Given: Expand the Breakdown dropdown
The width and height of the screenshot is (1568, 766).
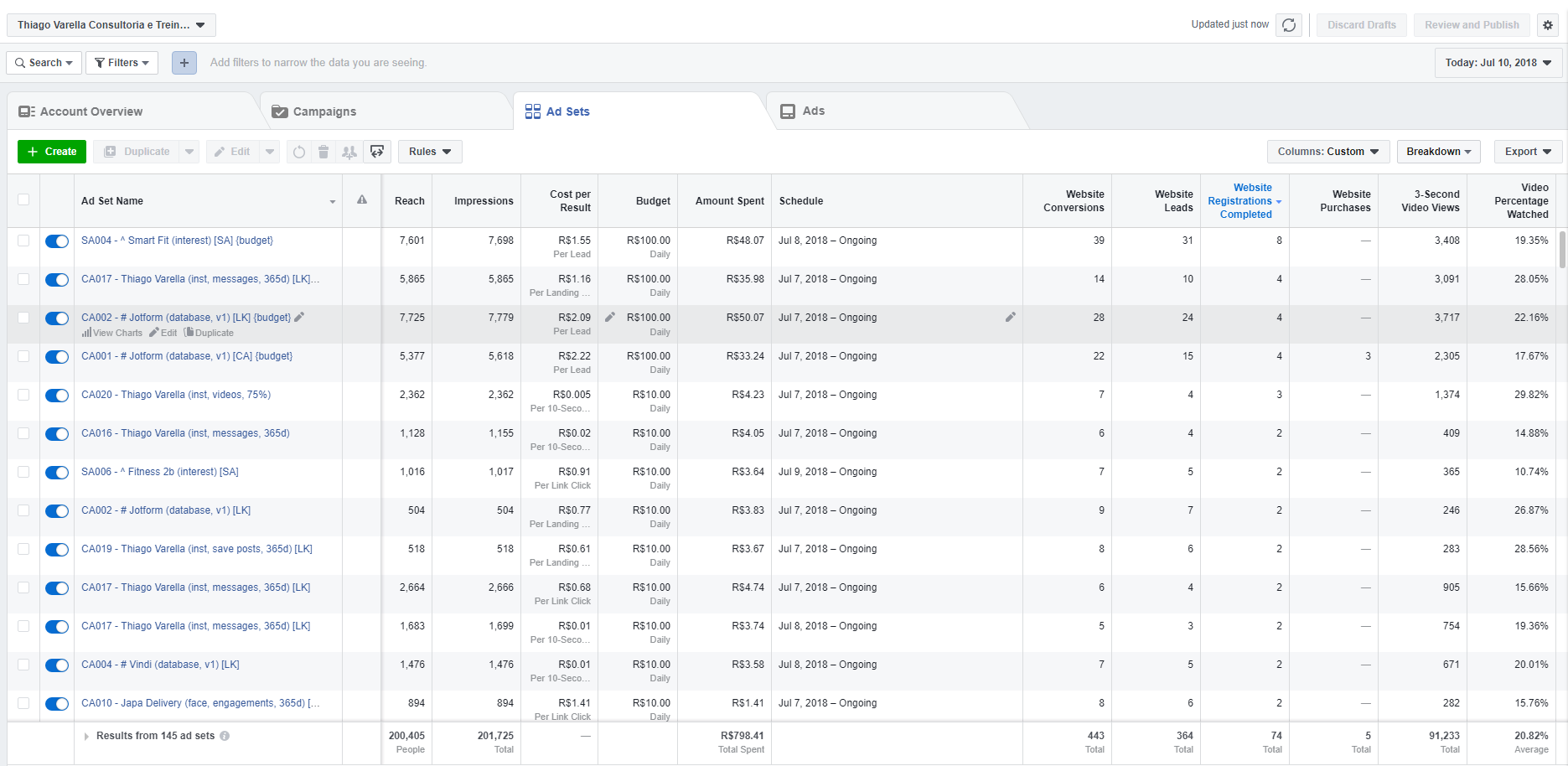Looking at the screenshot, I should [1438, 152].
